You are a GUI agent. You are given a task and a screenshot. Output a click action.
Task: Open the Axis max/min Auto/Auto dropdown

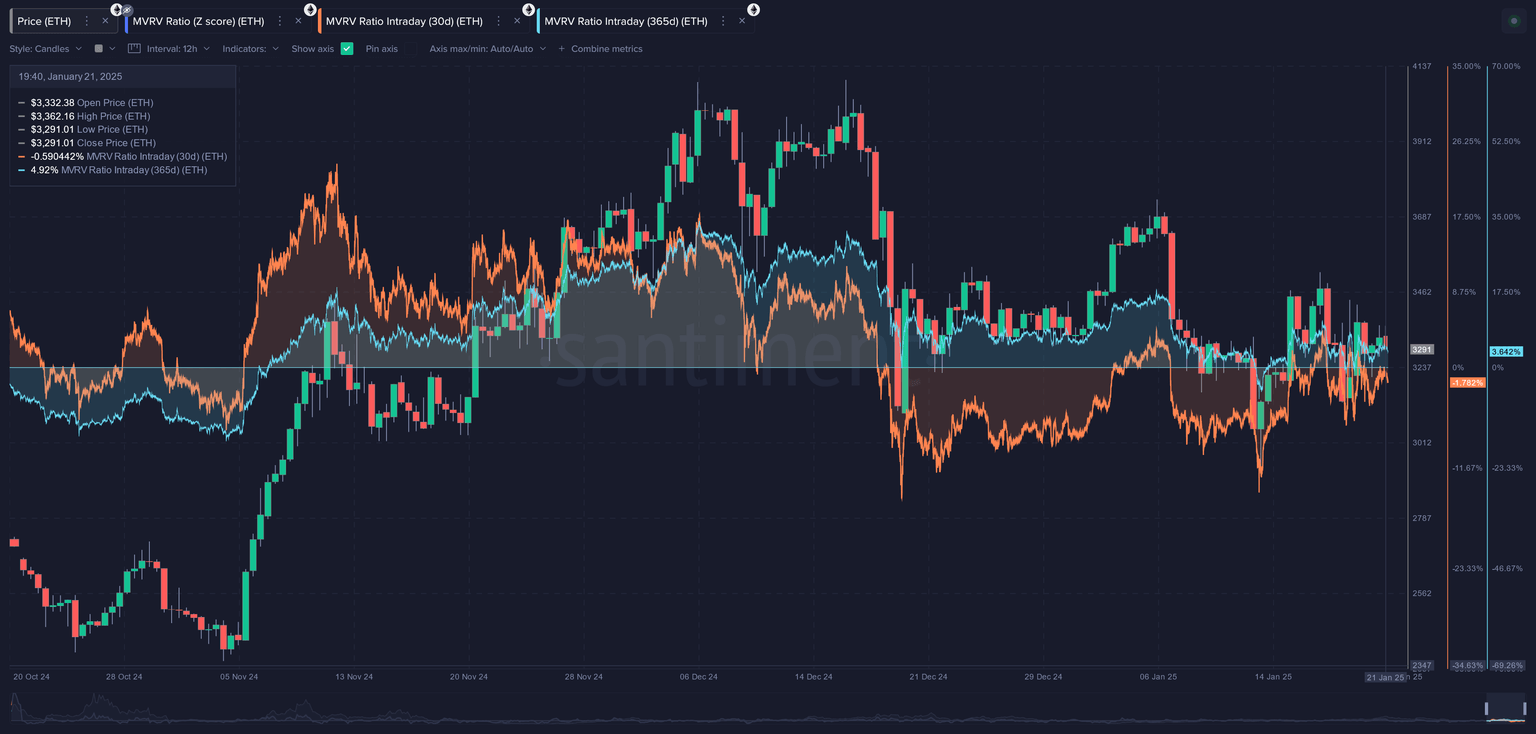coord(483,48)
